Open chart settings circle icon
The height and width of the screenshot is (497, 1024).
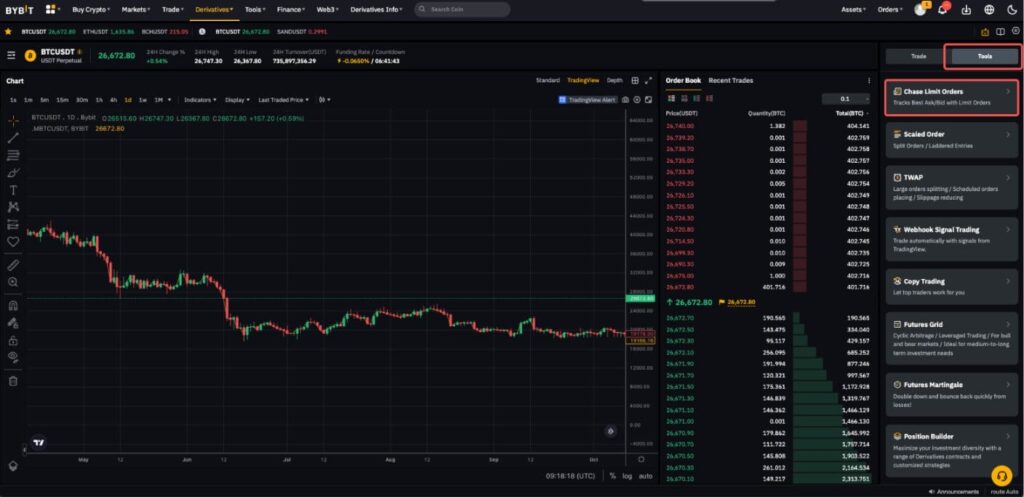(x=637, y=100)
